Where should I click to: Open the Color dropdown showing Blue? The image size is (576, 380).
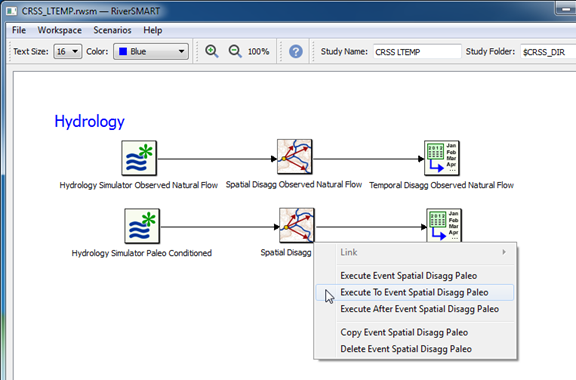(151, 51)
